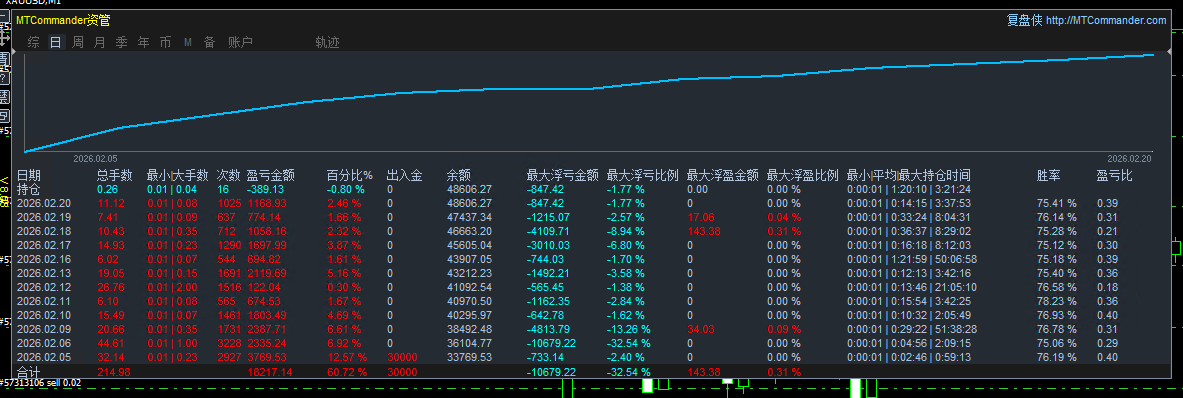Screen dimensions: 1183x398
Task: Open the 周 weekly tab
Action: 78,43
